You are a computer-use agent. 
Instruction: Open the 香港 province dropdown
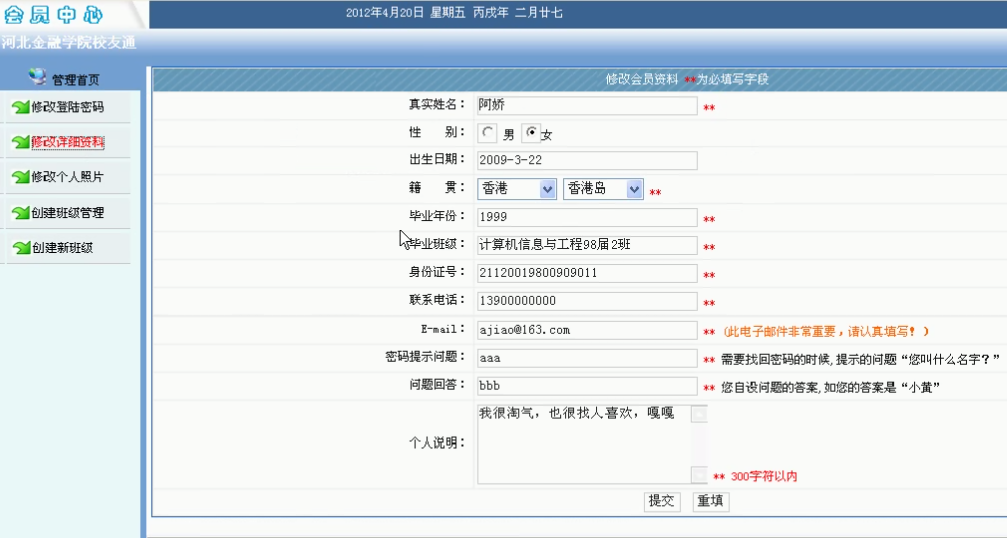516,189
